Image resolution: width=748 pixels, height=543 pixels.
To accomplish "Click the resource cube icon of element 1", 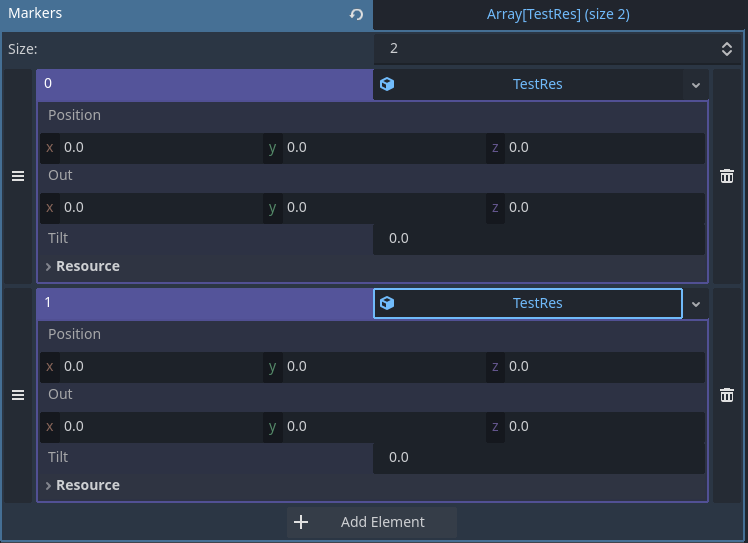I will [387, 303].
